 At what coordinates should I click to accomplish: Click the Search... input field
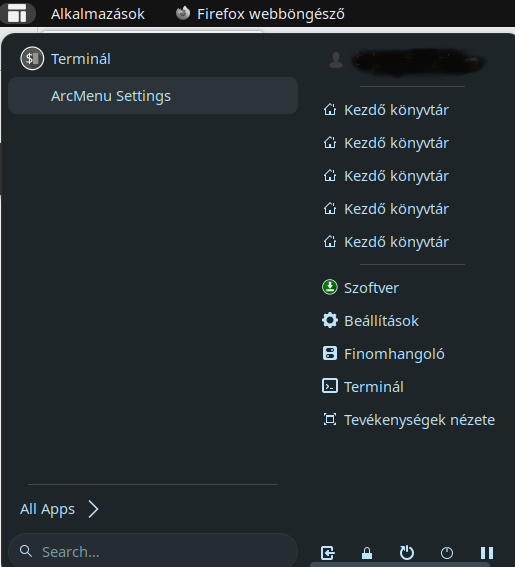[x=153, y=551]
